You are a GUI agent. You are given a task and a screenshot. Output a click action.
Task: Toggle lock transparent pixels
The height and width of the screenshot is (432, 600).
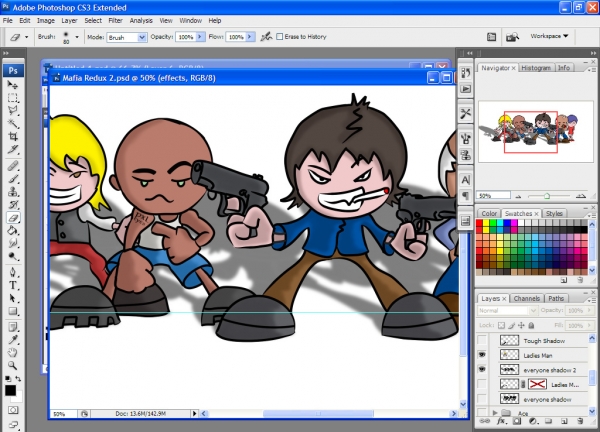tap(501, 326)
